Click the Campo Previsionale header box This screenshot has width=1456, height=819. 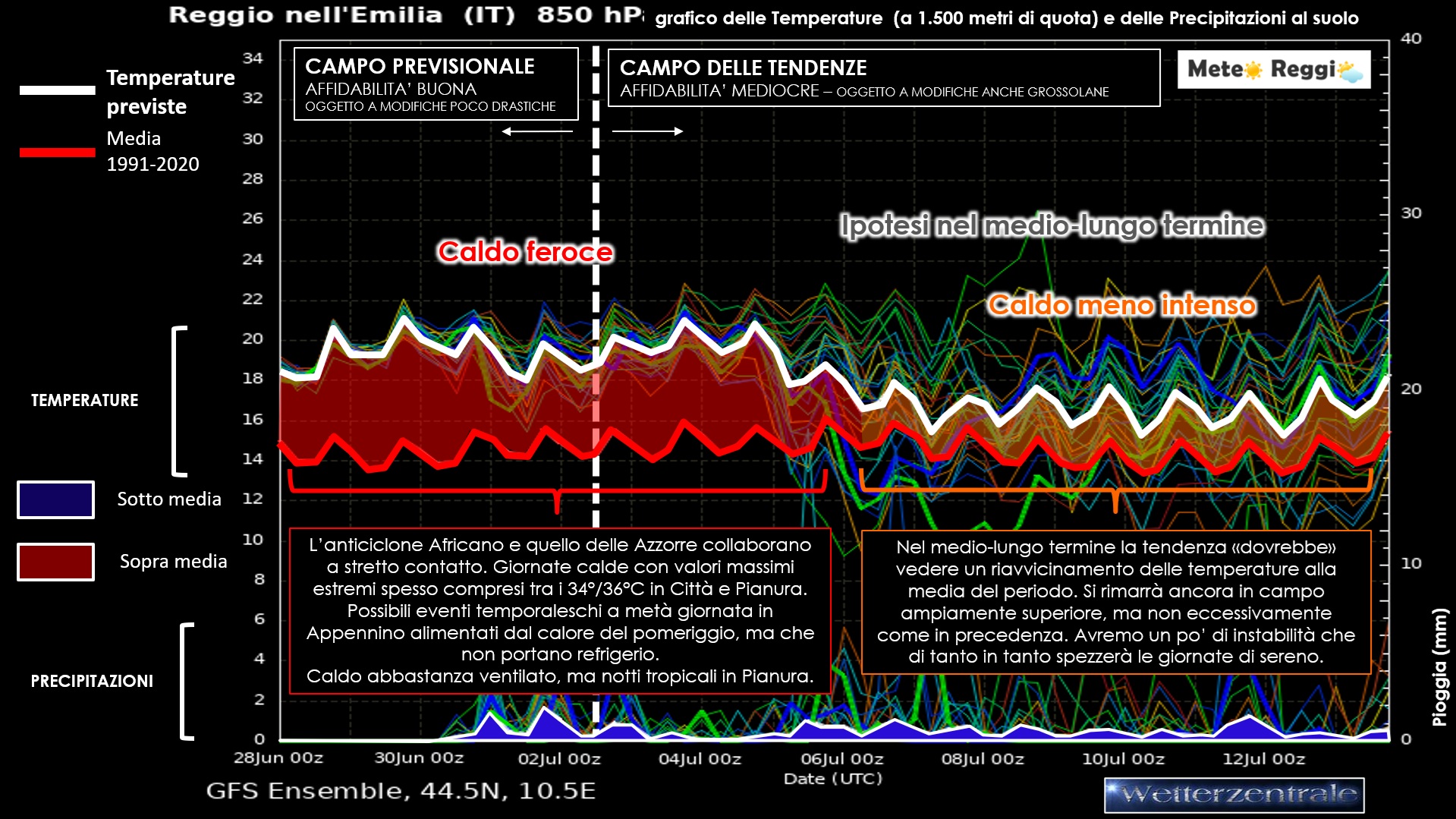(436, 84)
